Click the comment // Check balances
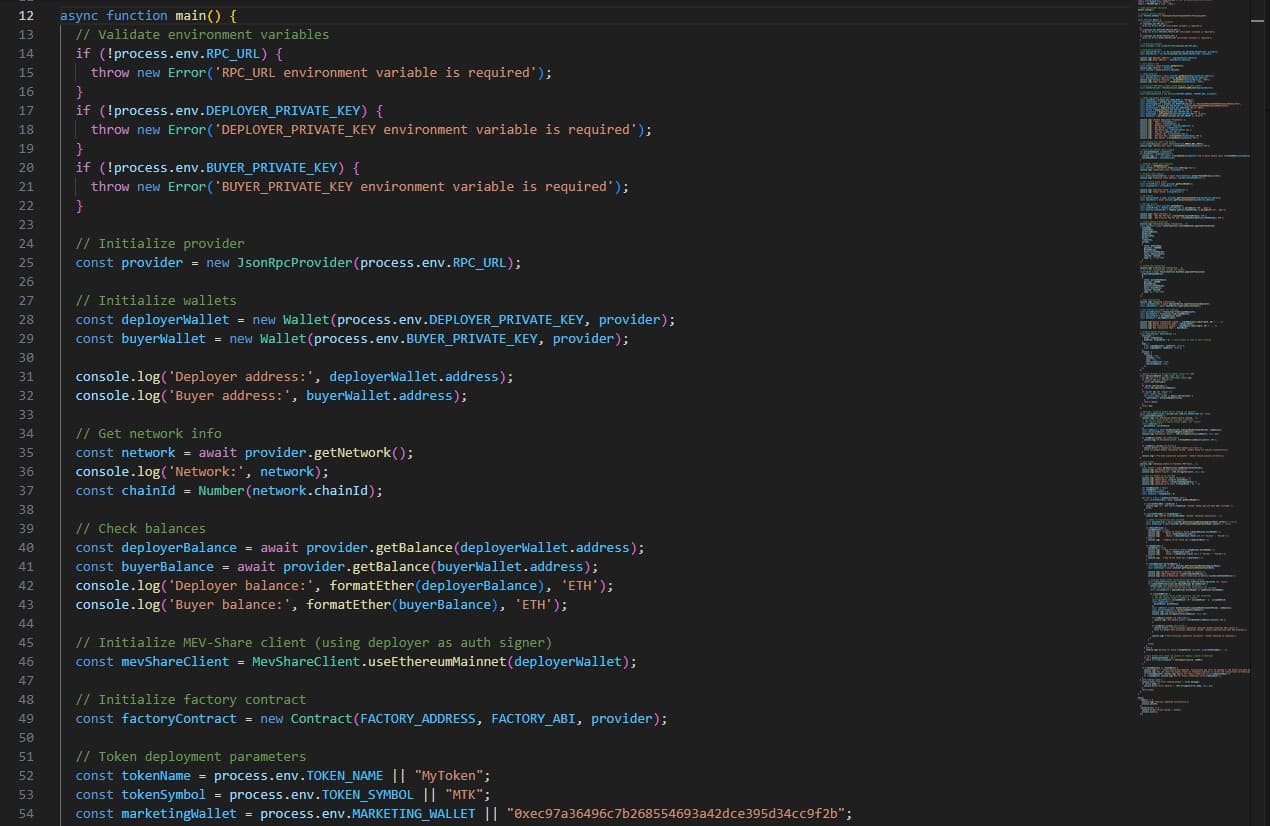The width and height of the screenshot is (1270, 826). point(141,528)
